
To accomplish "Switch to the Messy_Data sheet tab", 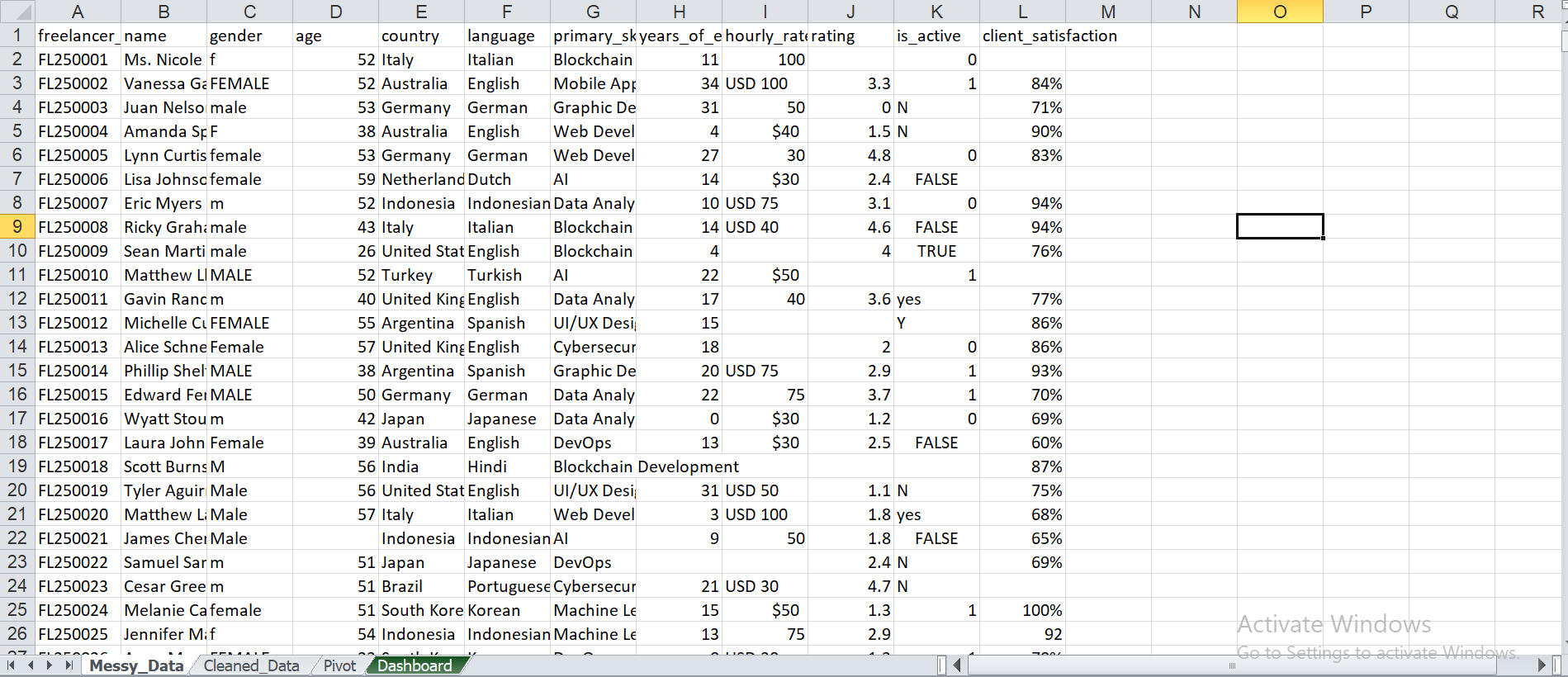I will coord(136,665).
